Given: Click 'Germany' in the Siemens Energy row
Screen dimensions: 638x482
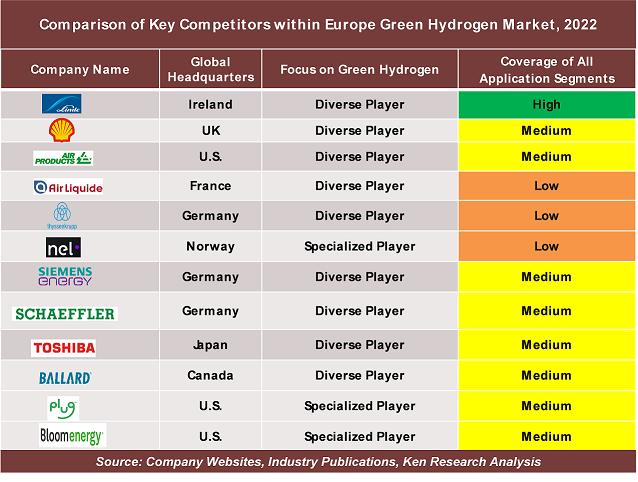Looking at the screenshot, I should (x=210, y=277).
